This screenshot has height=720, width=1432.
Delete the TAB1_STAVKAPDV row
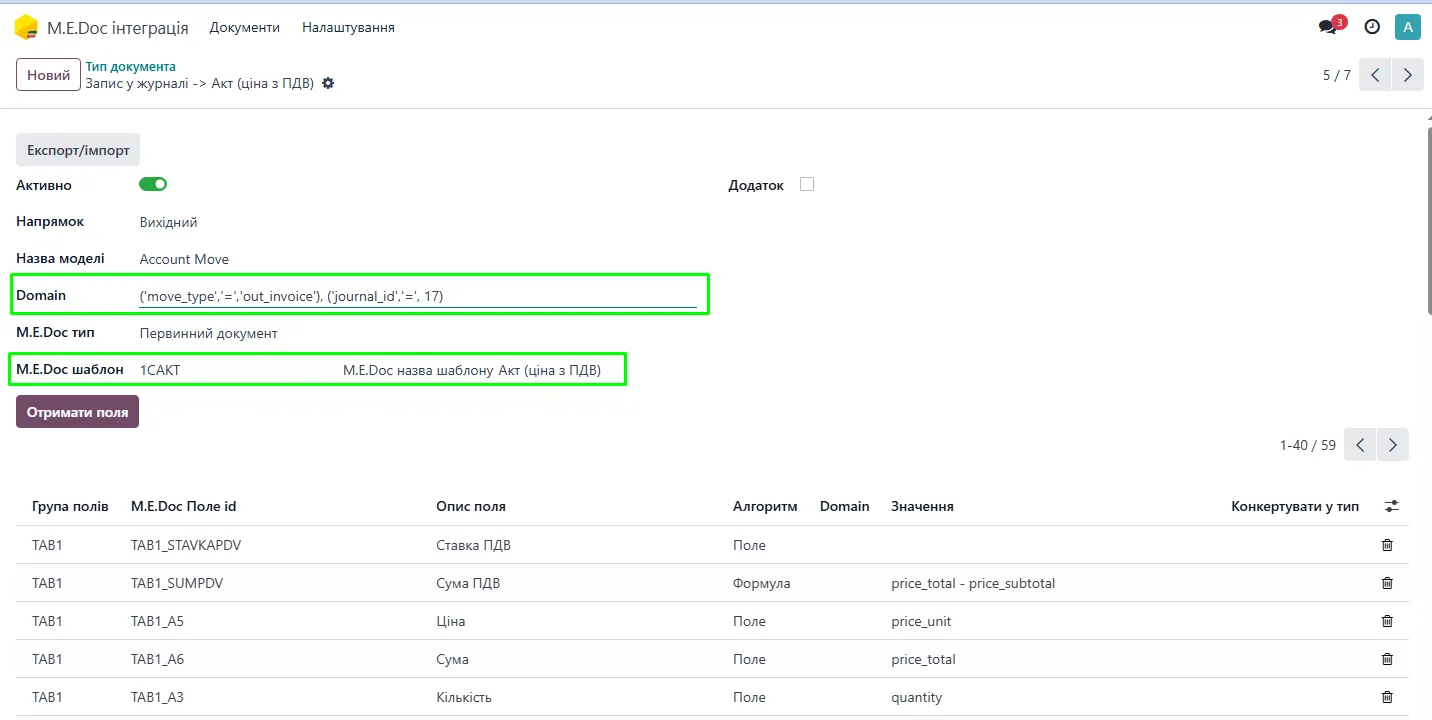1387,545
